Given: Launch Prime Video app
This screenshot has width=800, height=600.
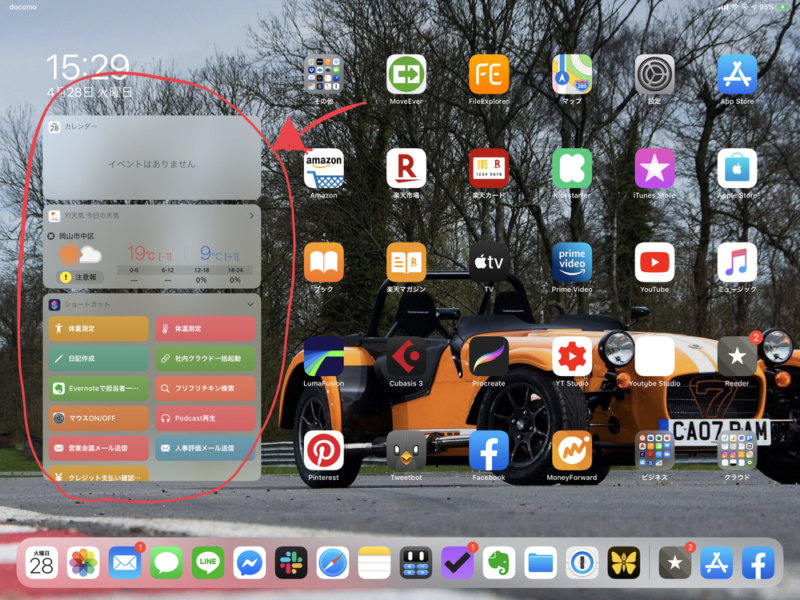Looking at the screenshot, I should click(x=571, y=262).
